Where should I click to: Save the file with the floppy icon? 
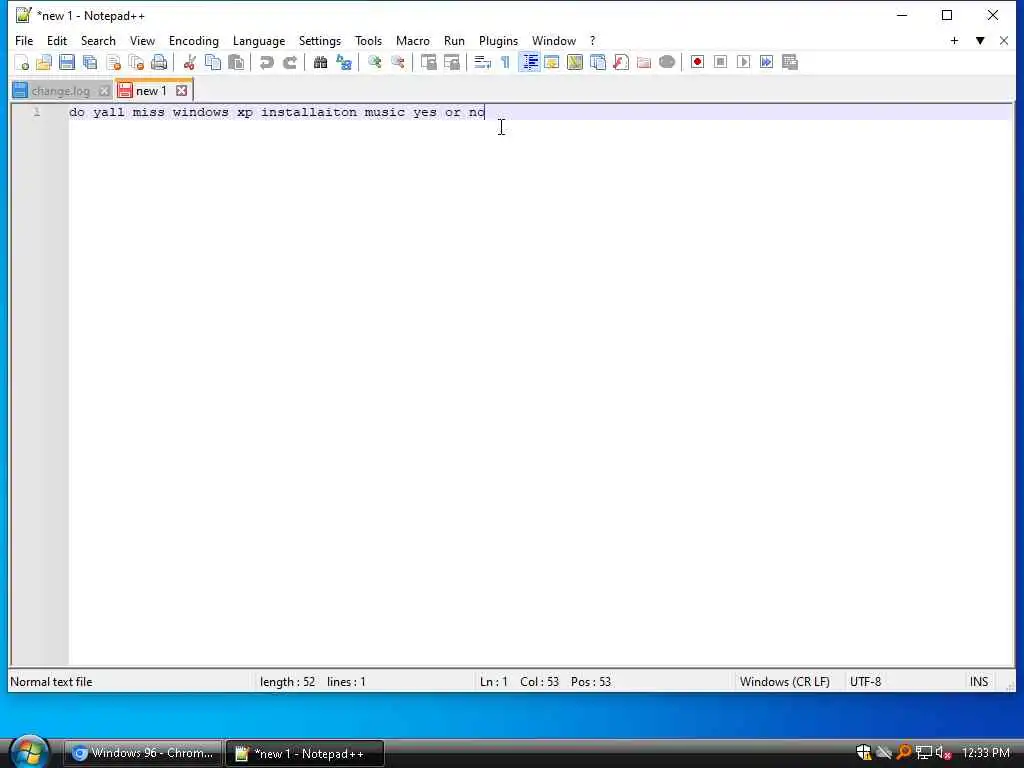coord(67,62)
